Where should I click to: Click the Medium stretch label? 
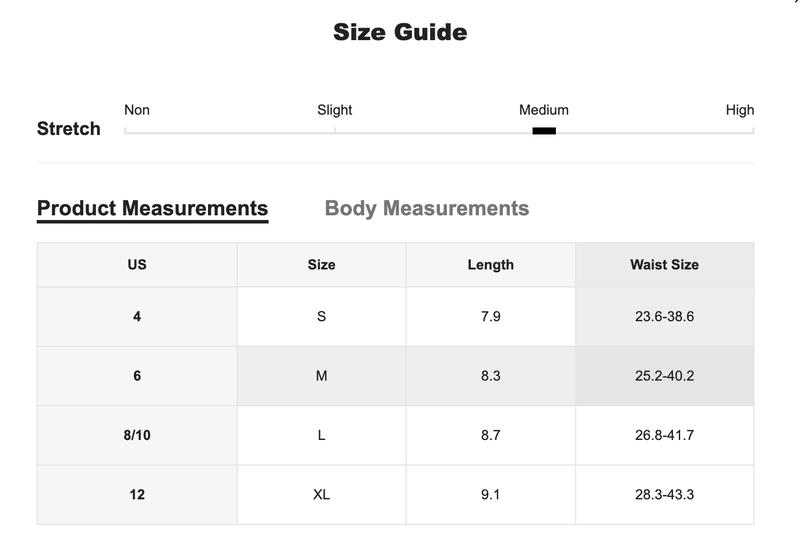(544, 110)
